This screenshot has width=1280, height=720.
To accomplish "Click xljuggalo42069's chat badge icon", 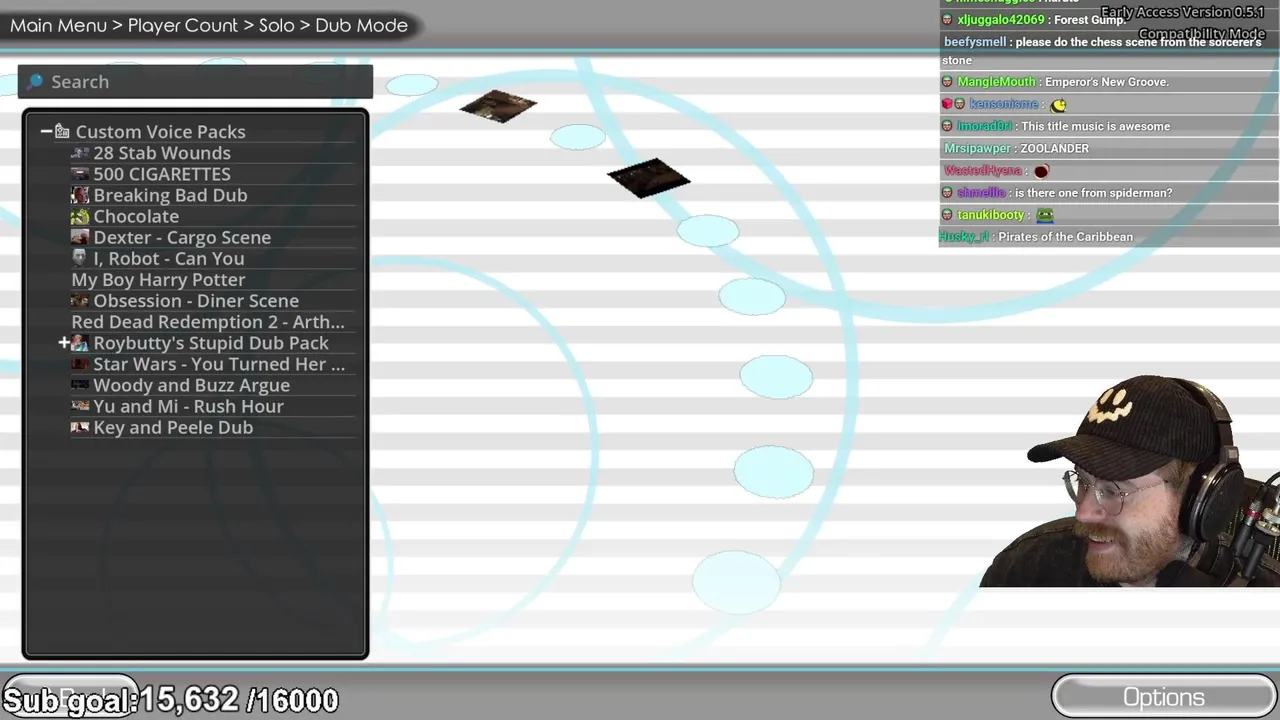I will point(948,20).
